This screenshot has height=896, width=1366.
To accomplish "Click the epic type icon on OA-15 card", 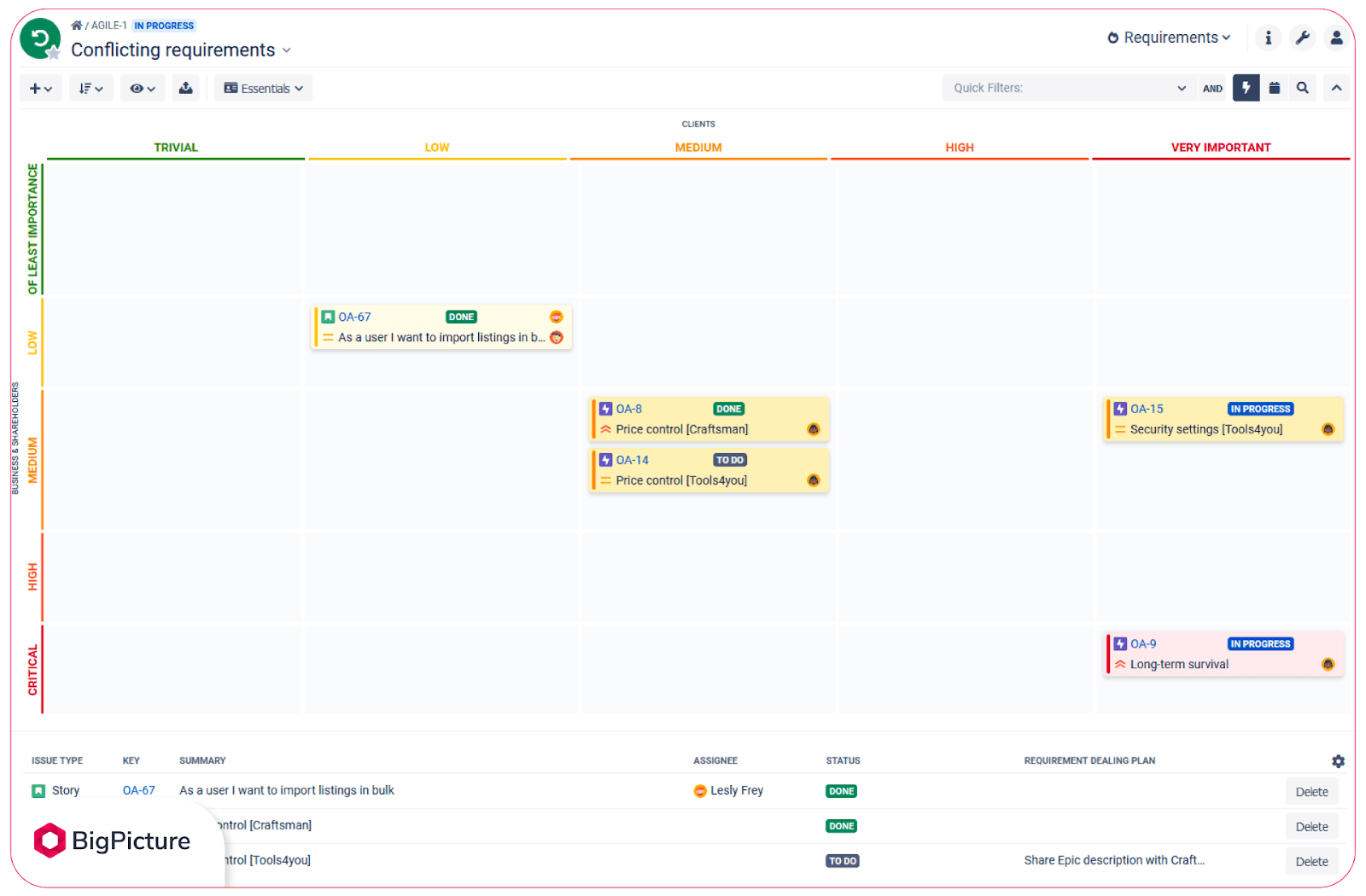I will (x=1120, y=409).
